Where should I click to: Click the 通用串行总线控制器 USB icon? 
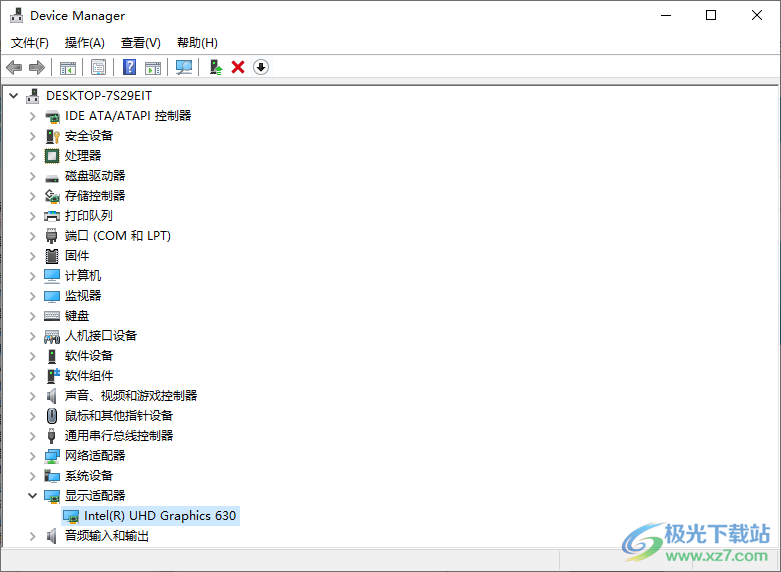(x=51, y=435)
